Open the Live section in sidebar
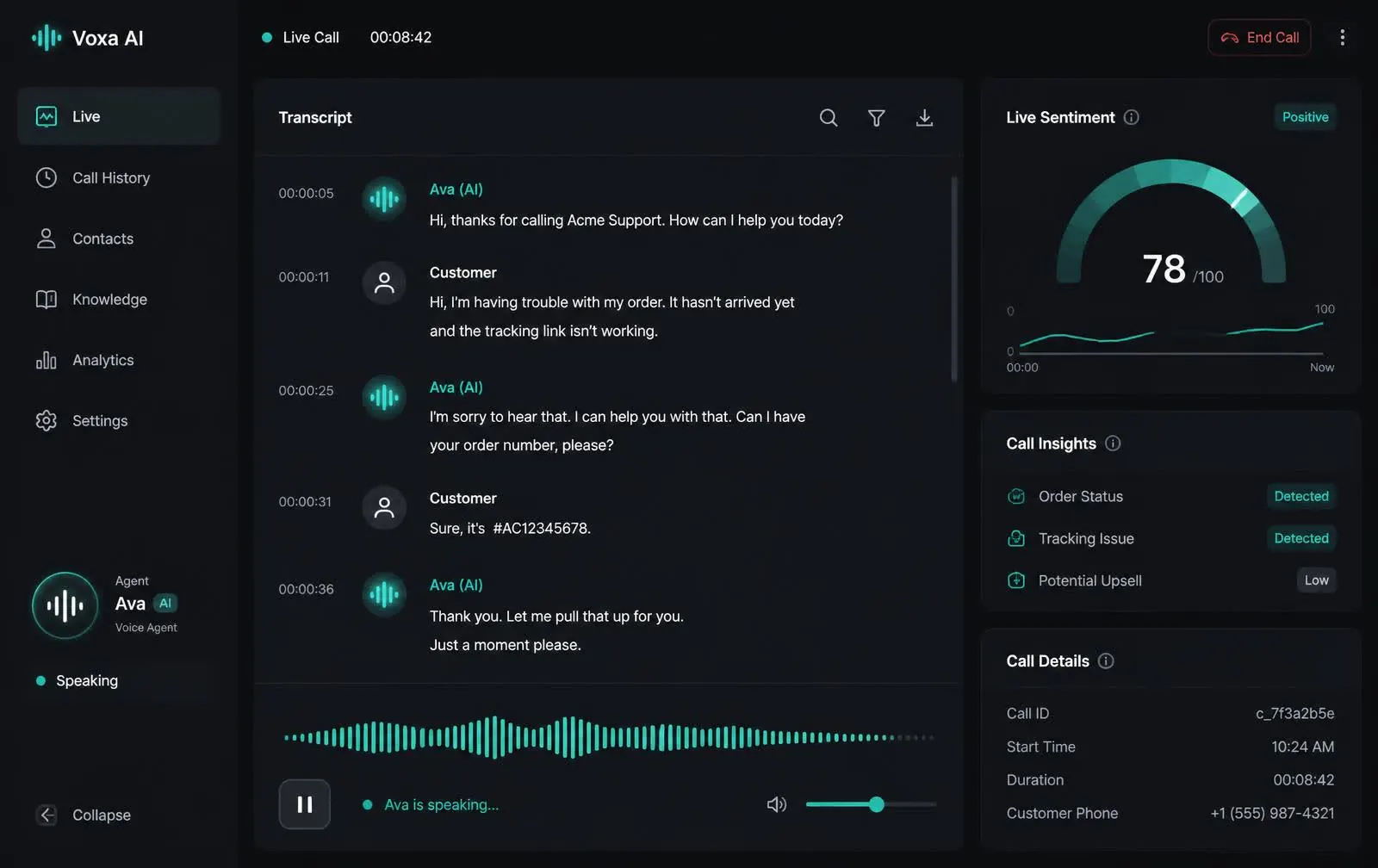This screenshot has height=868, width=1378. 119,116
